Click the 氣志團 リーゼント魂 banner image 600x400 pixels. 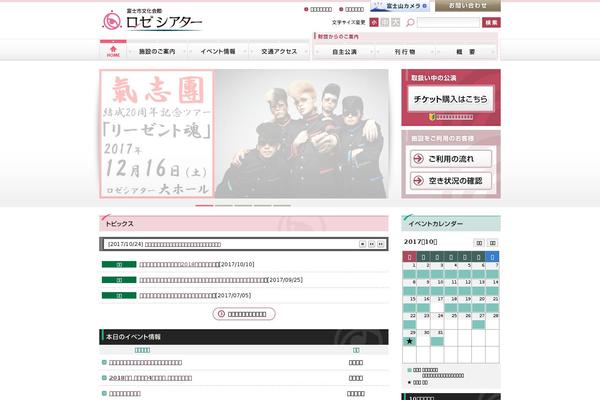tap(244, 134)
